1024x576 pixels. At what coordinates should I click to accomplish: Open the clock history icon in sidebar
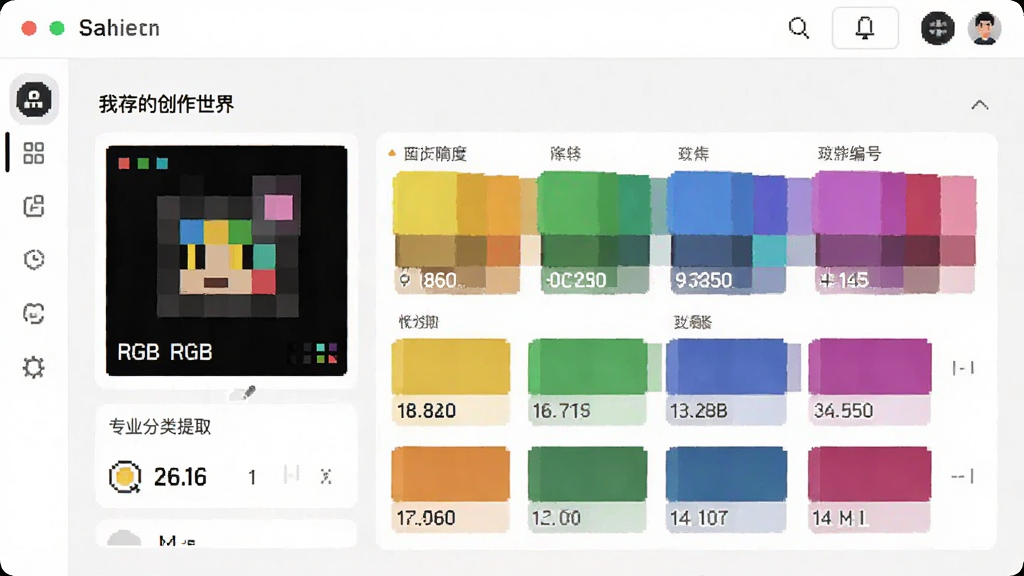click(x=33, y=260)
